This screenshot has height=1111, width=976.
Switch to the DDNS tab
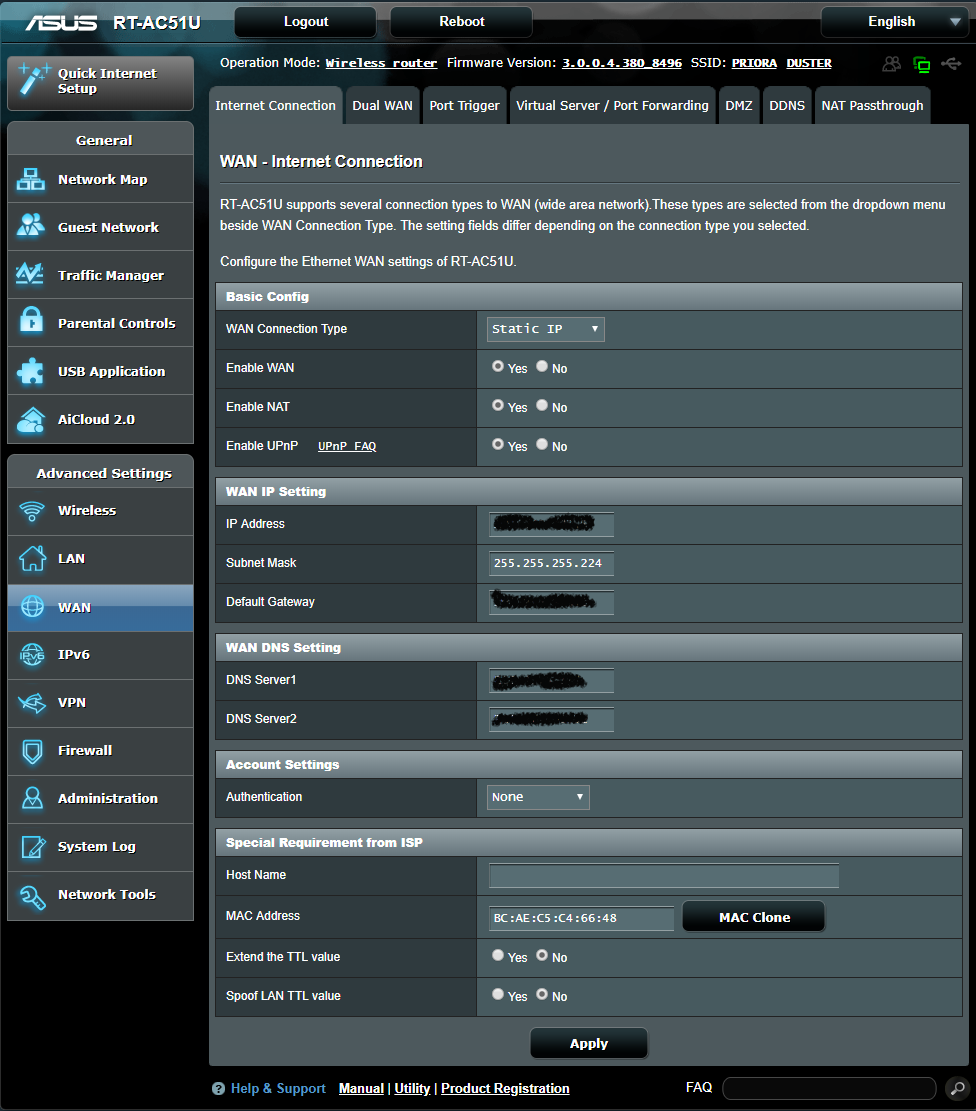[x=787, y=106]
